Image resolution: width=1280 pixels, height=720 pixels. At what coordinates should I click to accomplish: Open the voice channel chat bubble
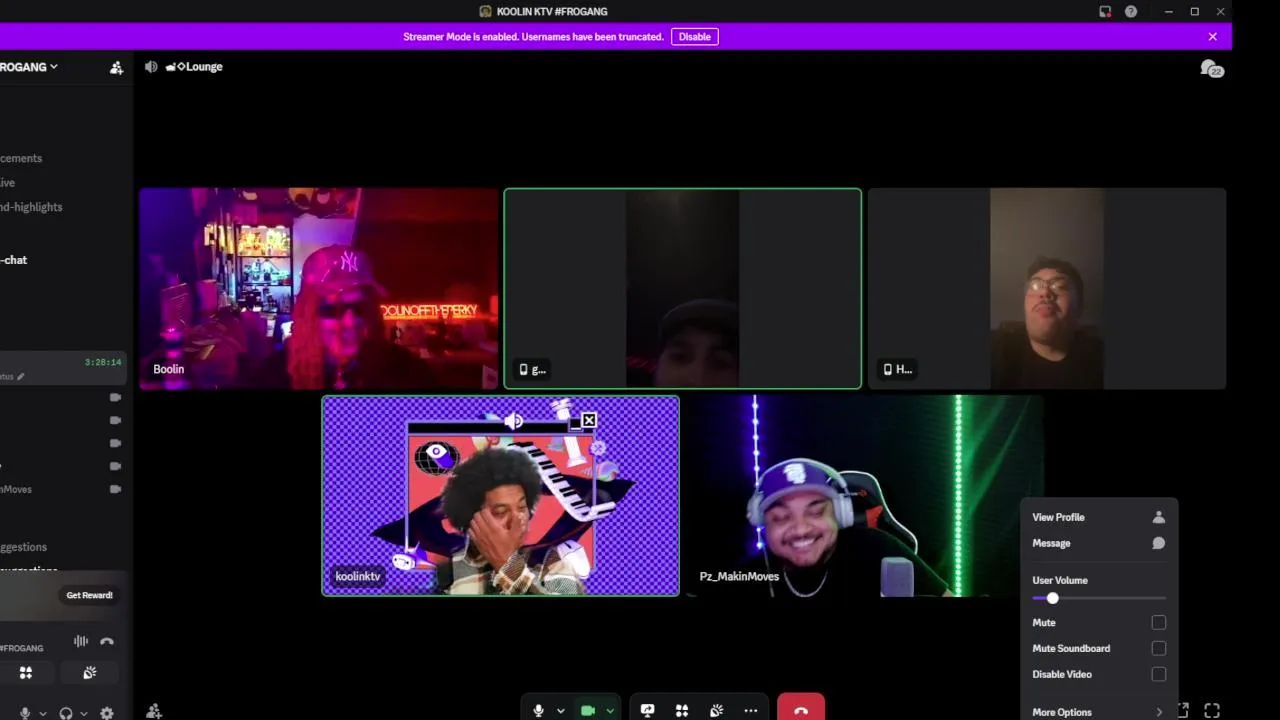pos(1212,68)
